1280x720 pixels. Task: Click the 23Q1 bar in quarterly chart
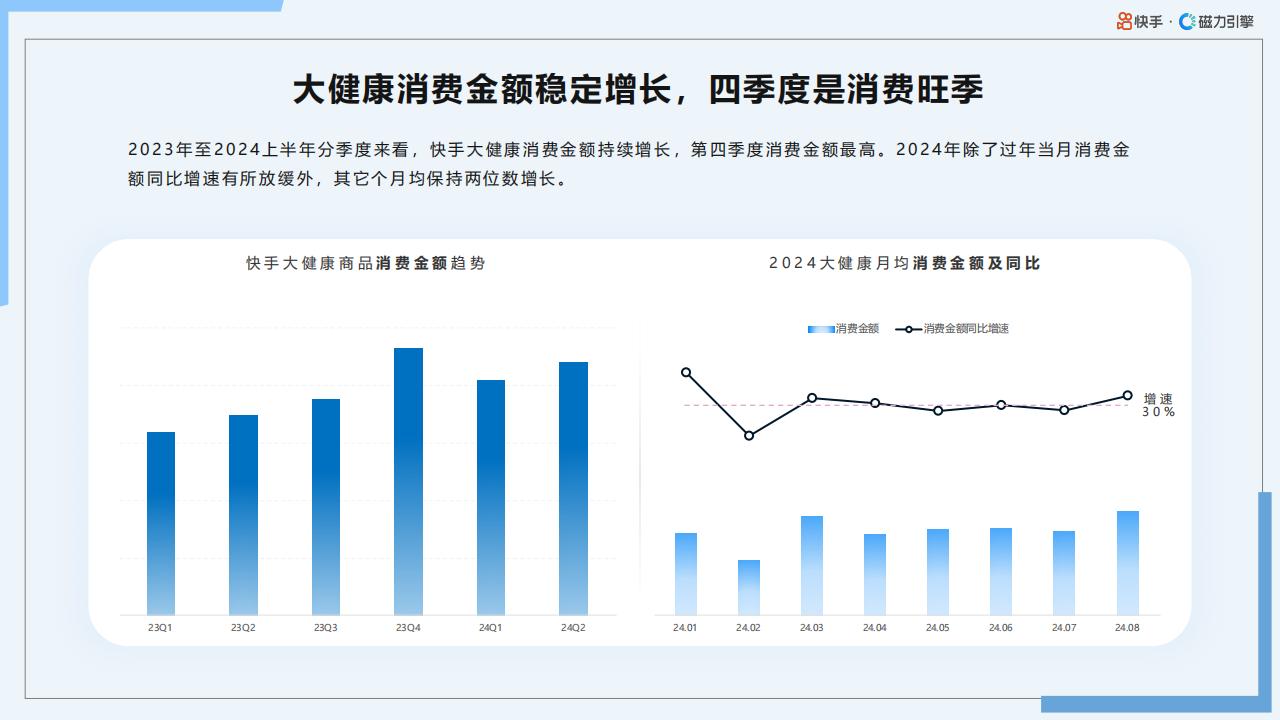click(x=161, y=523)
